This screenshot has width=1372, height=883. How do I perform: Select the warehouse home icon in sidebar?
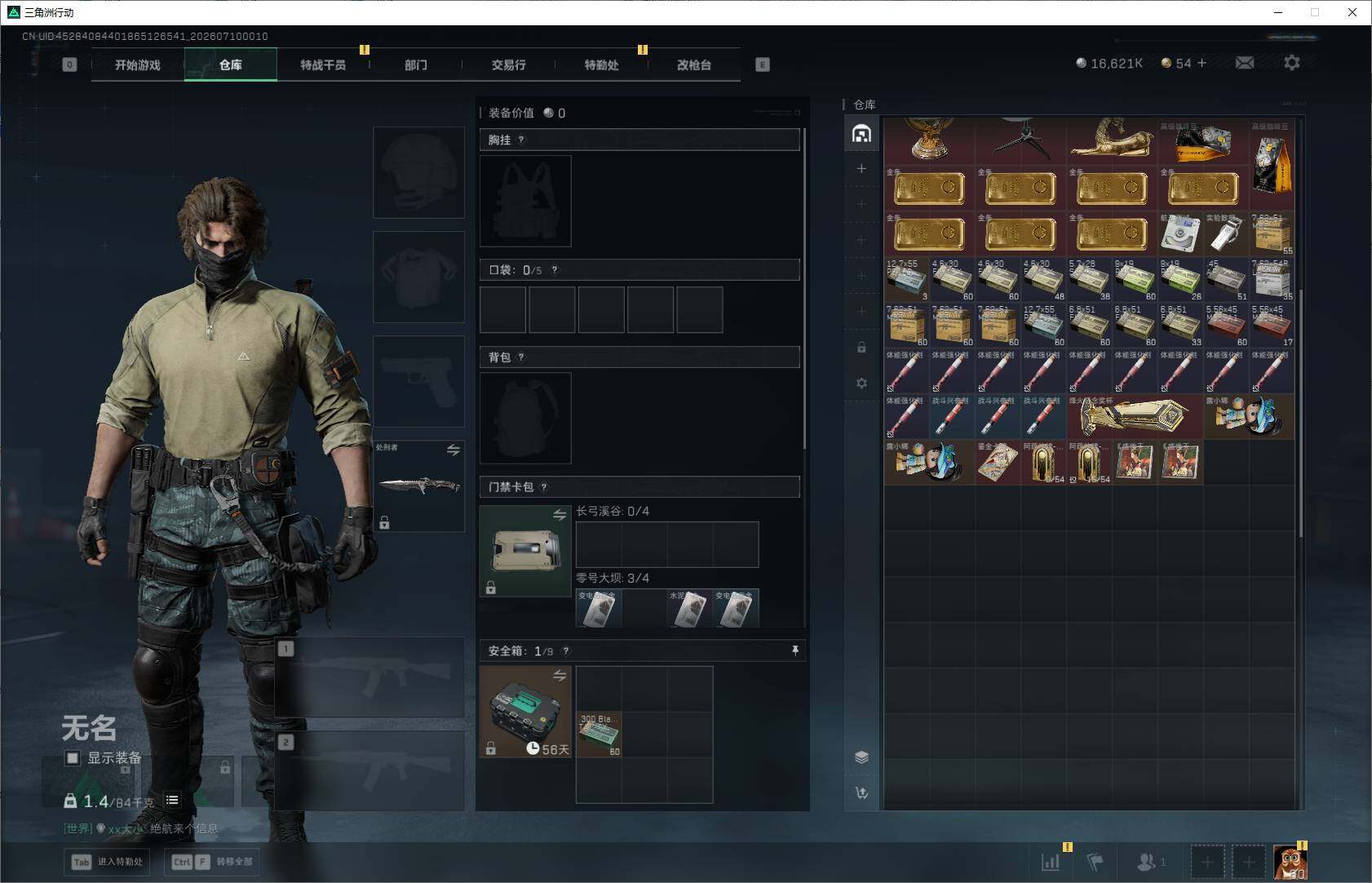(861, 134)
